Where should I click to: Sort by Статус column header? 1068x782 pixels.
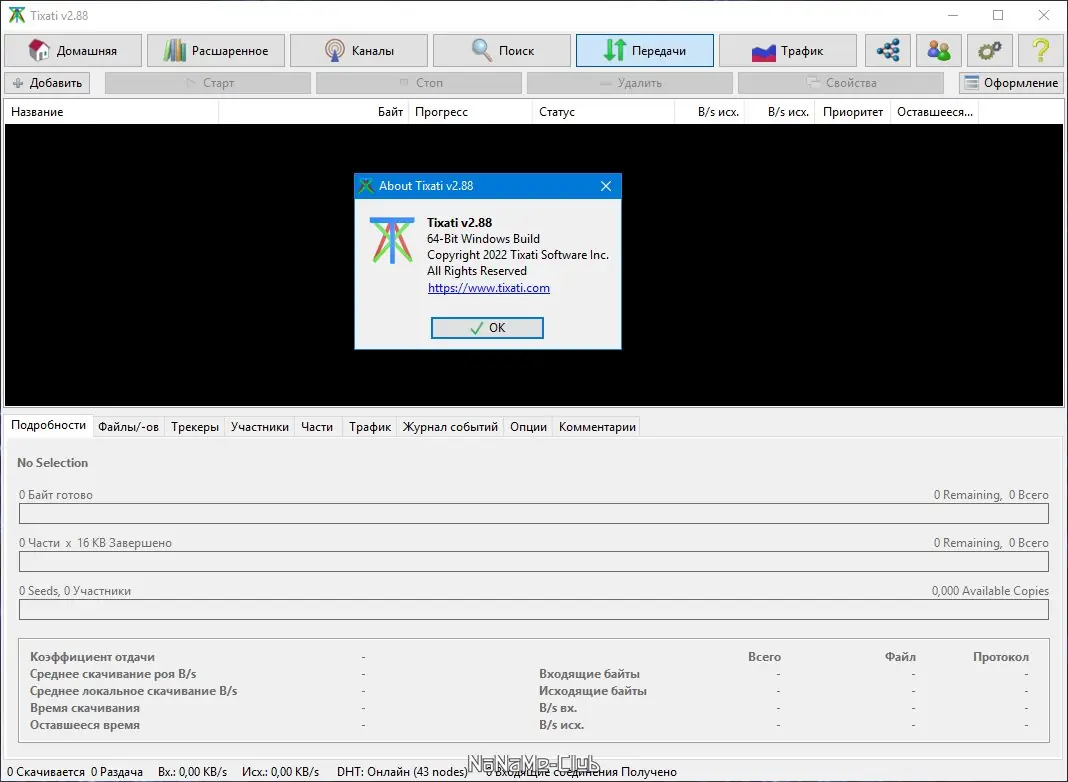(x=603, y=112)
